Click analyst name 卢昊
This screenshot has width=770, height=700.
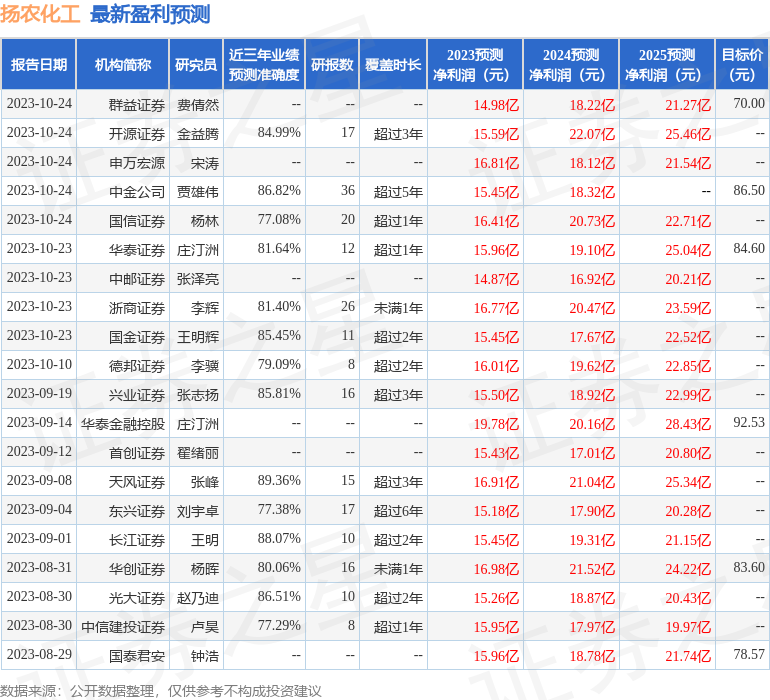click(x=205, y=626)
